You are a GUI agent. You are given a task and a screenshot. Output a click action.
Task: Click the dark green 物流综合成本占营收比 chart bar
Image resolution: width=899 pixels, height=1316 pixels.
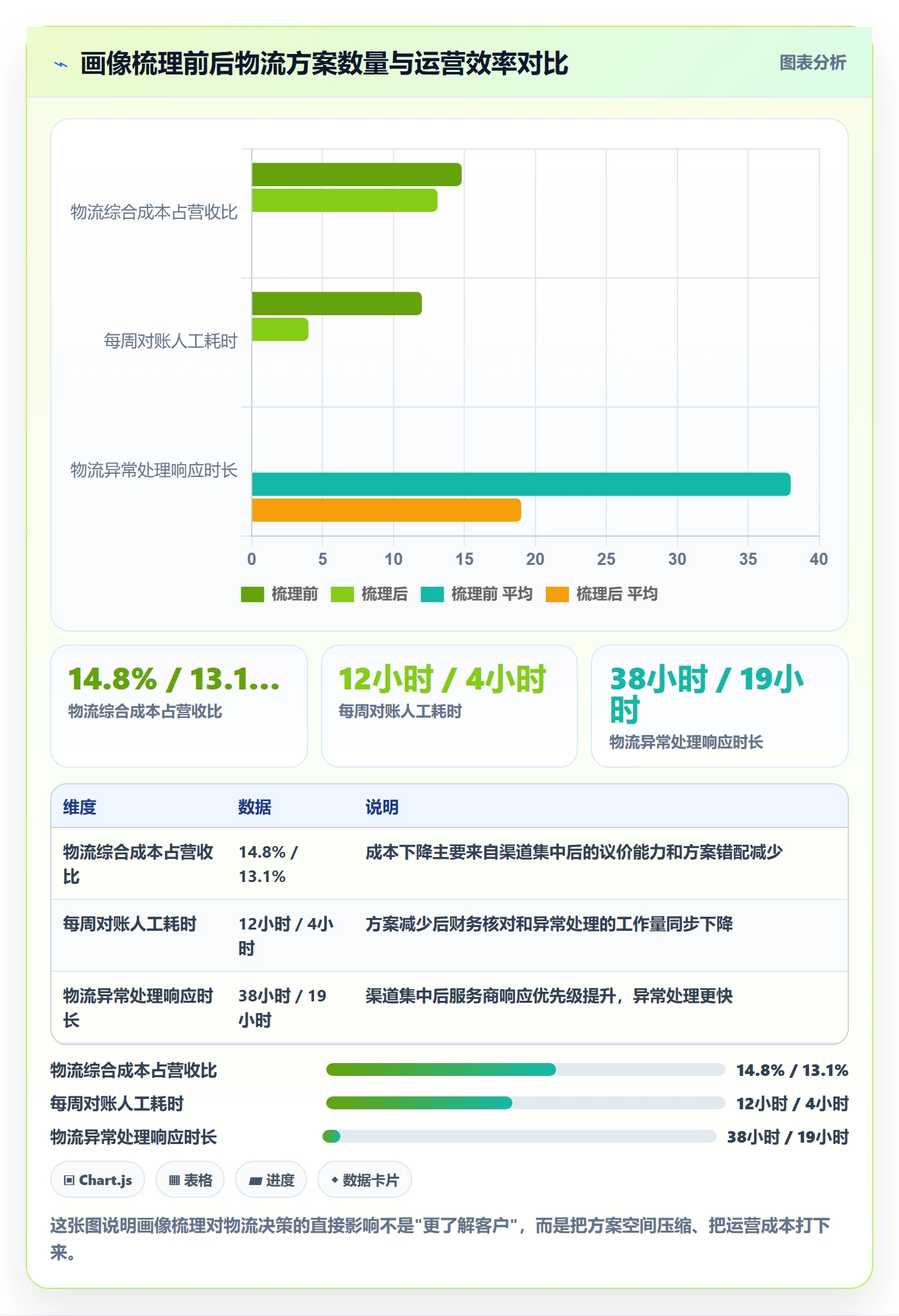[356, 175]
